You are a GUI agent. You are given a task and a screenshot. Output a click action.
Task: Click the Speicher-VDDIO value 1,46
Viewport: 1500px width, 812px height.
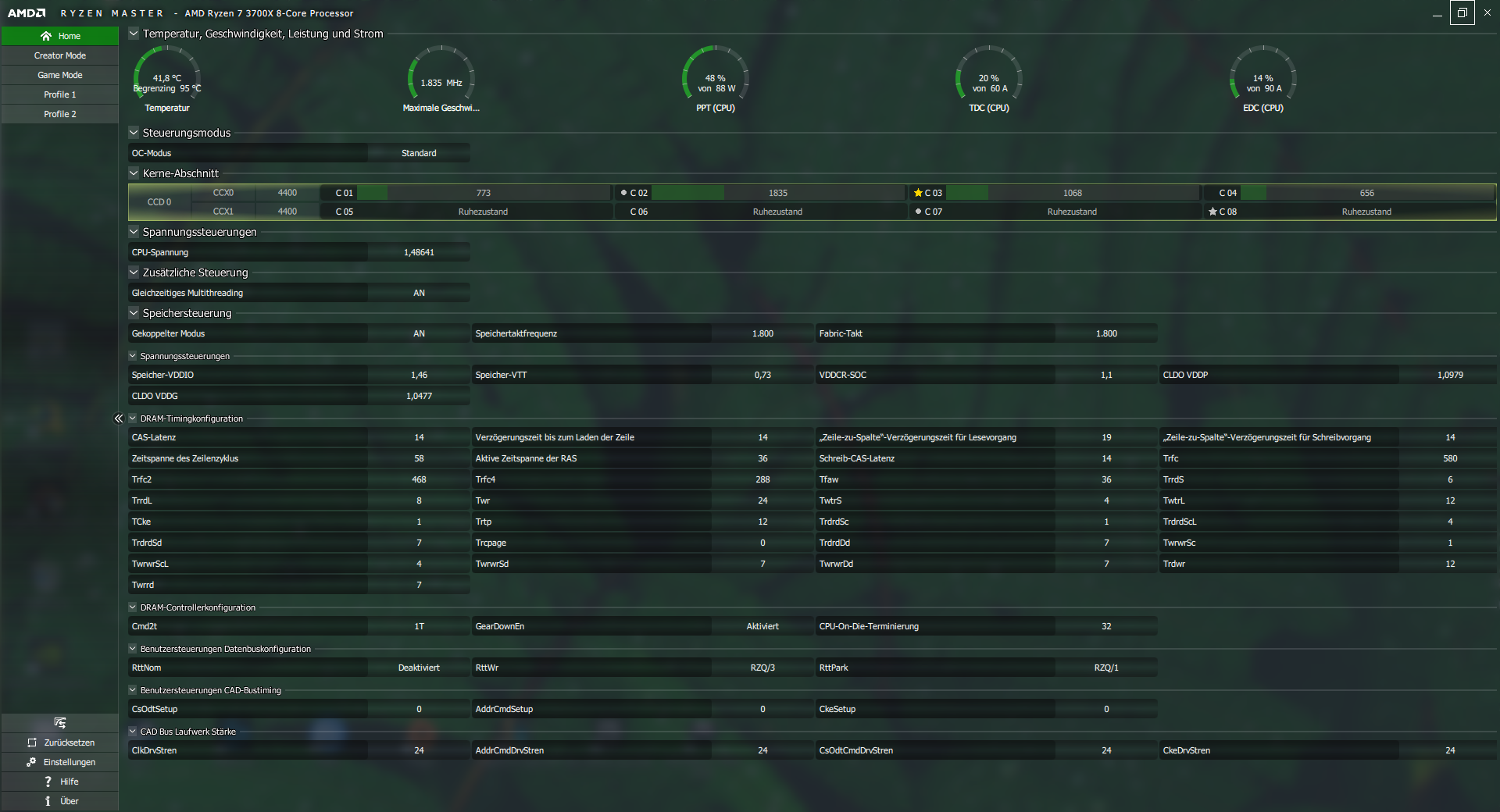point(419,375)
